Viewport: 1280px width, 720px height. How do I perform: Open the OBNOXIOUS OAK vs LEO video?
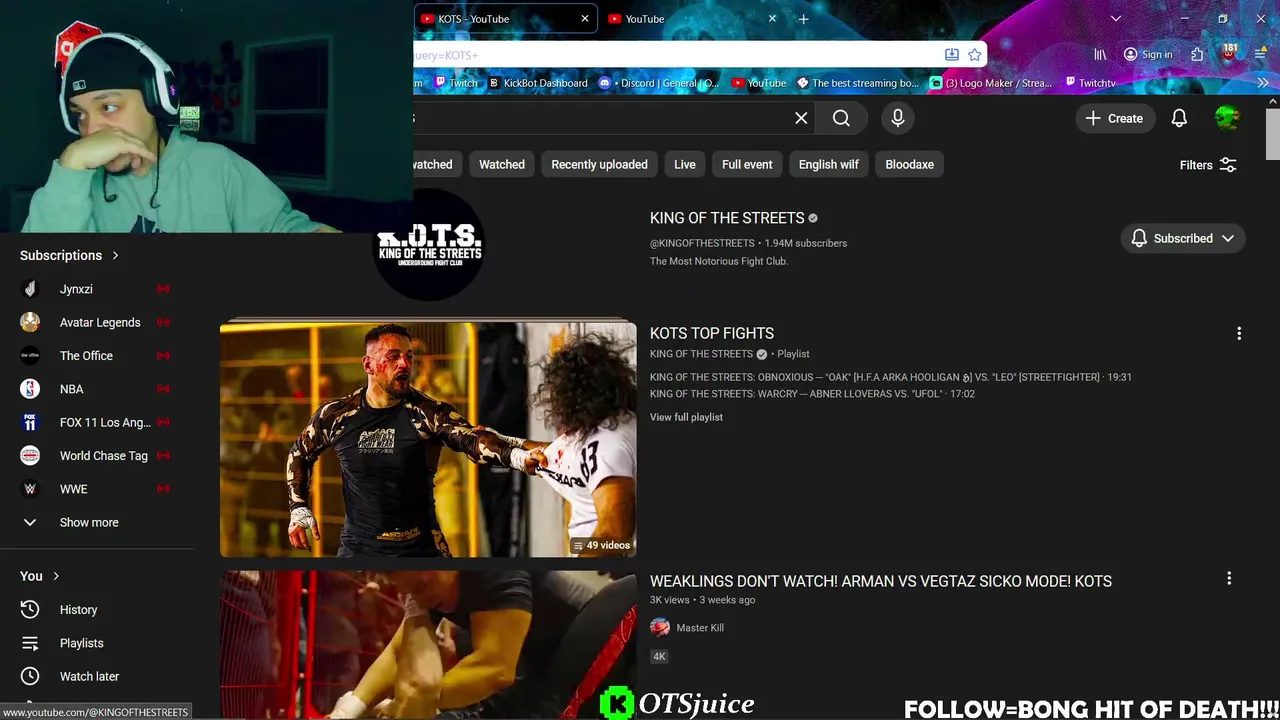point(891,377)
